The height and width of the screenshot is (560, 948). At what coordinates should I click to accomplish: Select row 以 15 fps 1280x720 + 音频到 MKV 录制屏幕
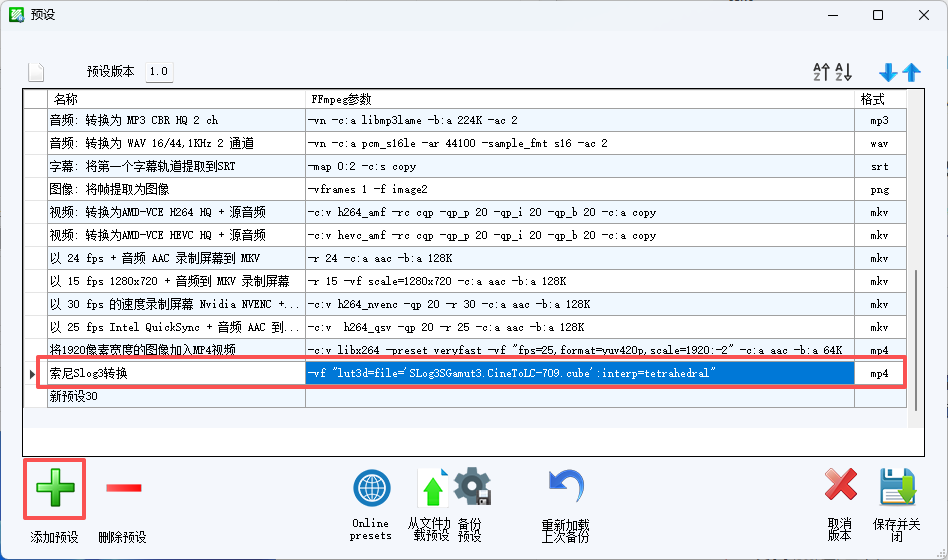tap(464, 281)
